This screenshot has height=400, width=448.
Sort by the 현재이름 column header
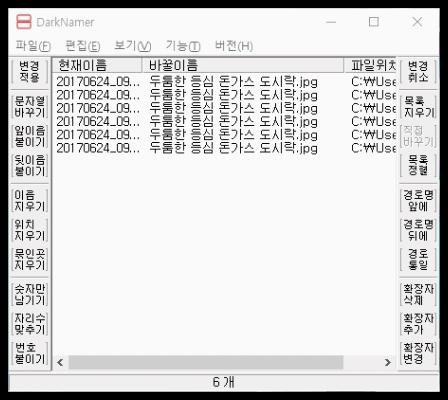97,65
